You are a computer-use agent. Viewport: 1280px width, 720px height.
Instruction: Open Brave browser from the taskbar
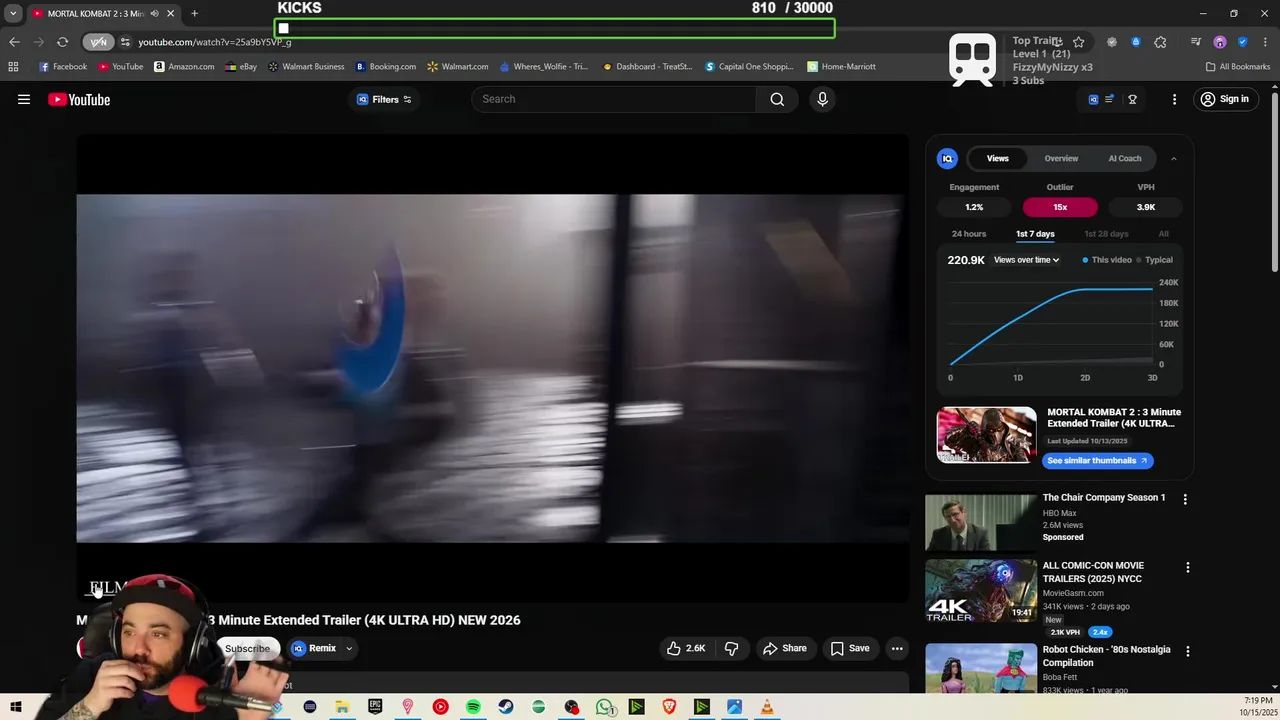tap(669, 707)
